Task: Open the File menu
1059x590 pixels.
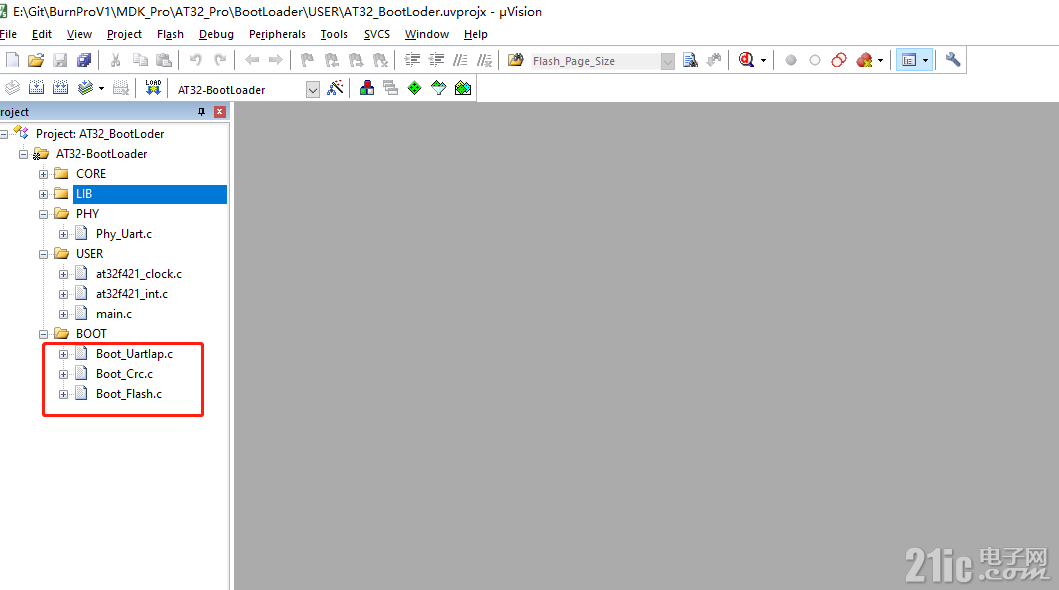Action: (8, 34)
